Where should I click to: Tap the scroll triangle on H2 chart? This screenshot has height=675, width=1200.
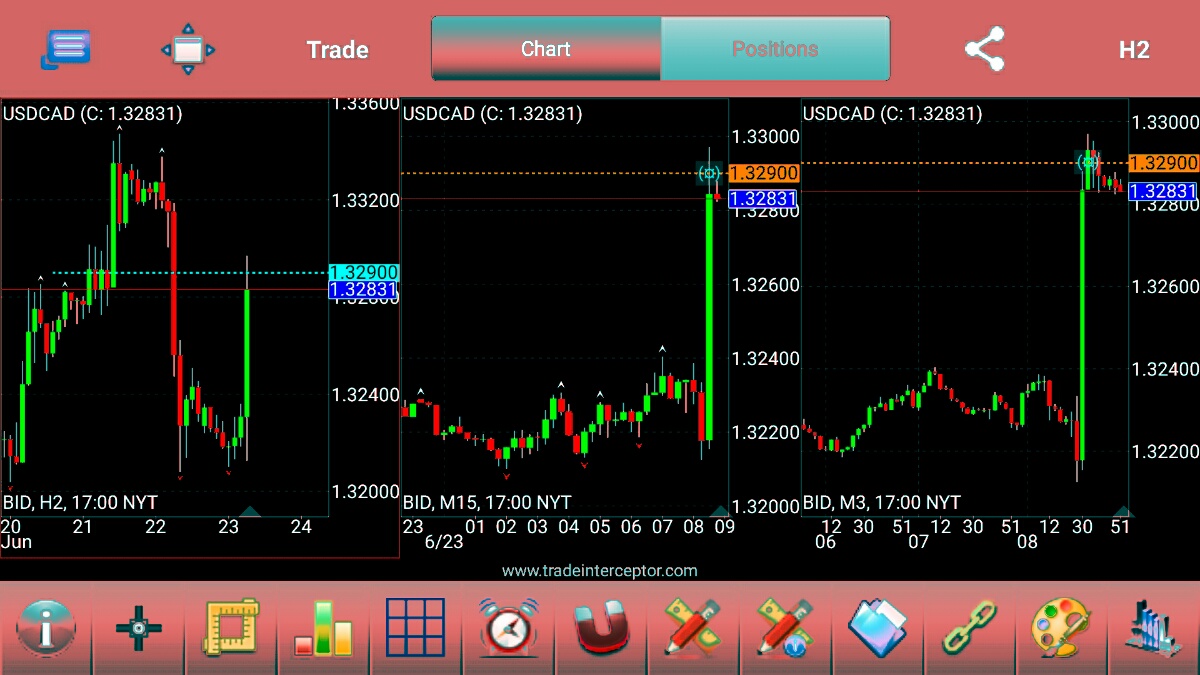(x=250, y=512)
